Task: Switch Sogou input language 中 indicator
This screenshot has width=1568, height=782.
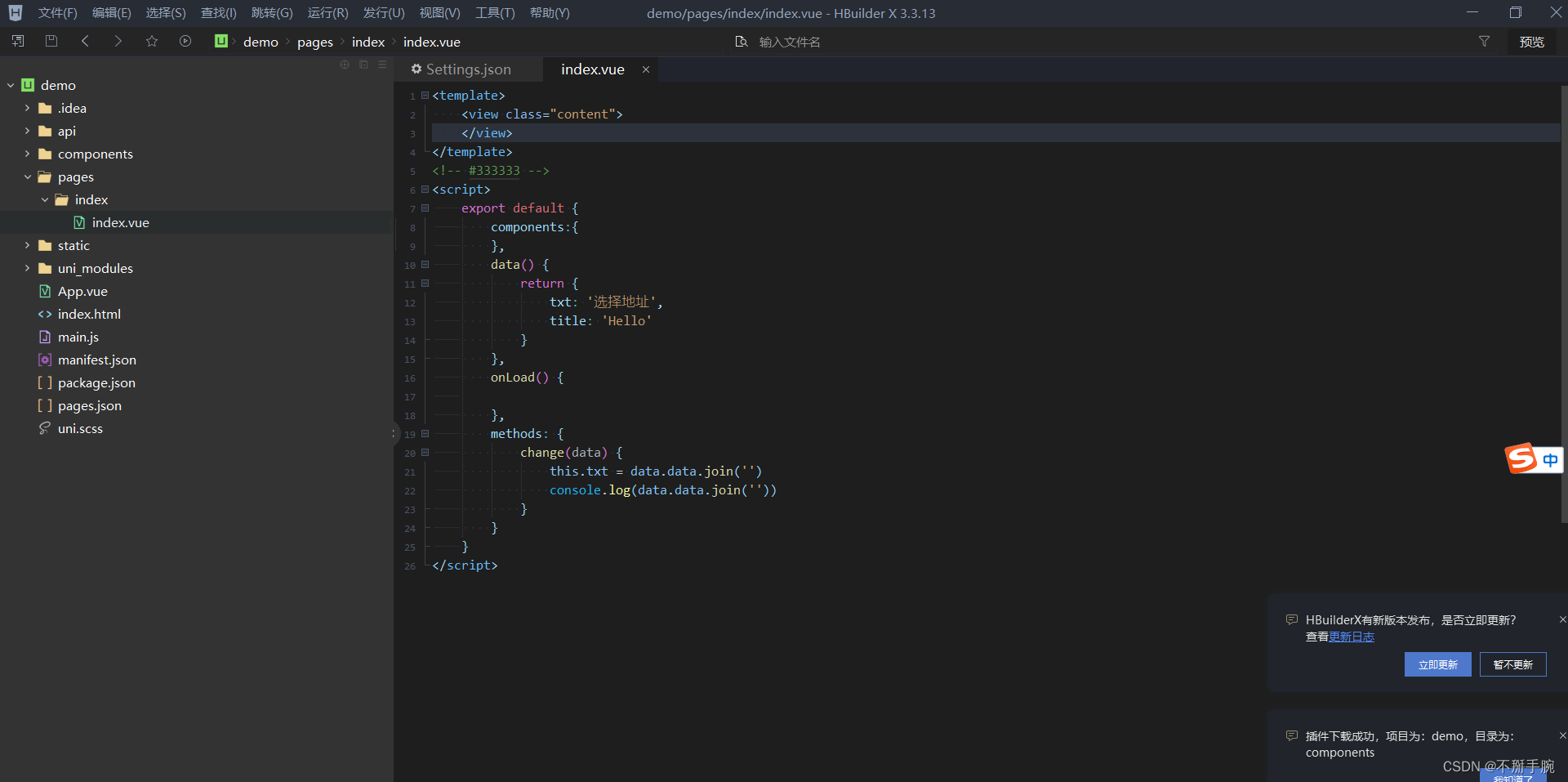Action: pyautogui.click(x=1550, y=460)
